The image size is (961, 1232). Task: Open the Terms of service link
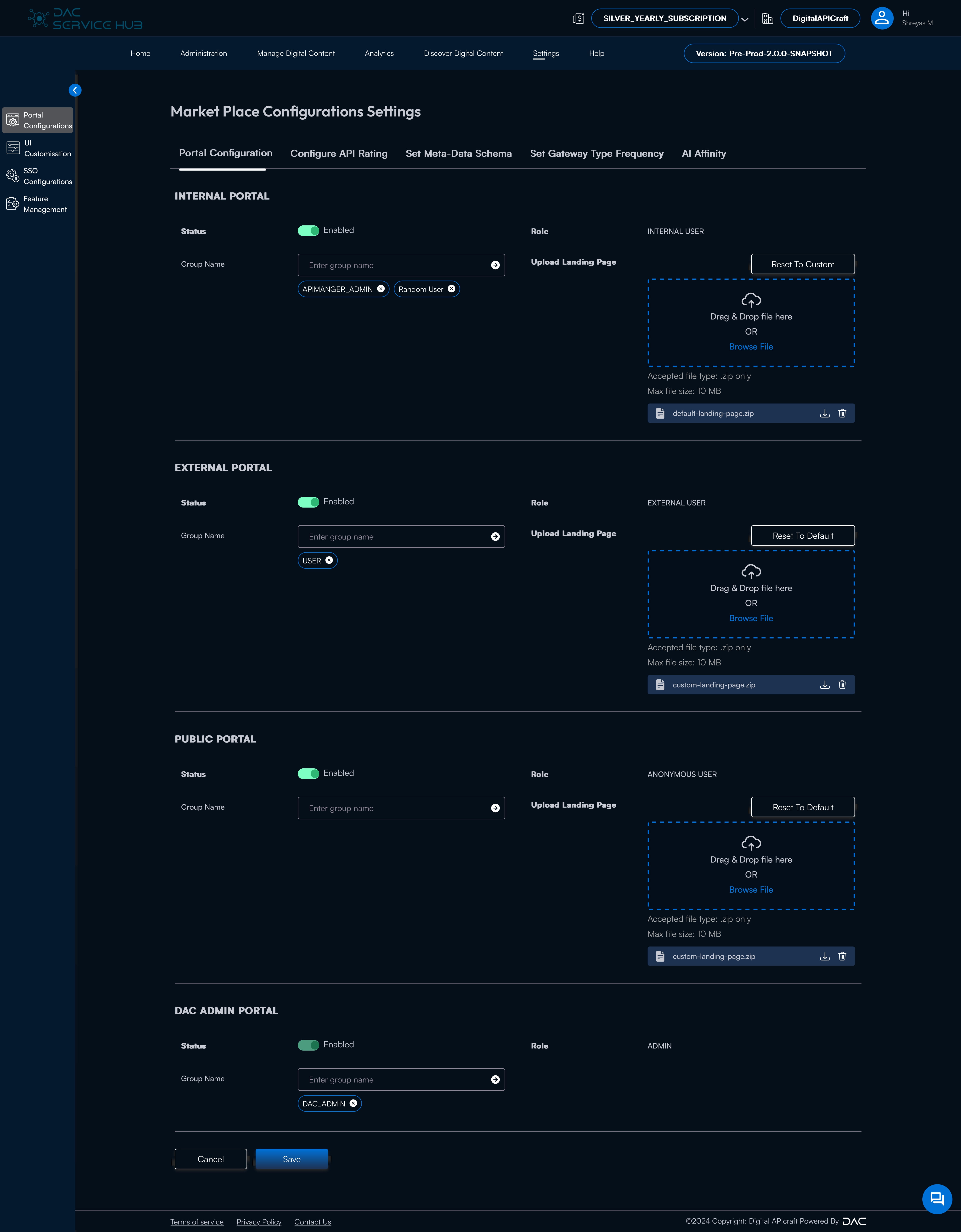(197, 1221)
